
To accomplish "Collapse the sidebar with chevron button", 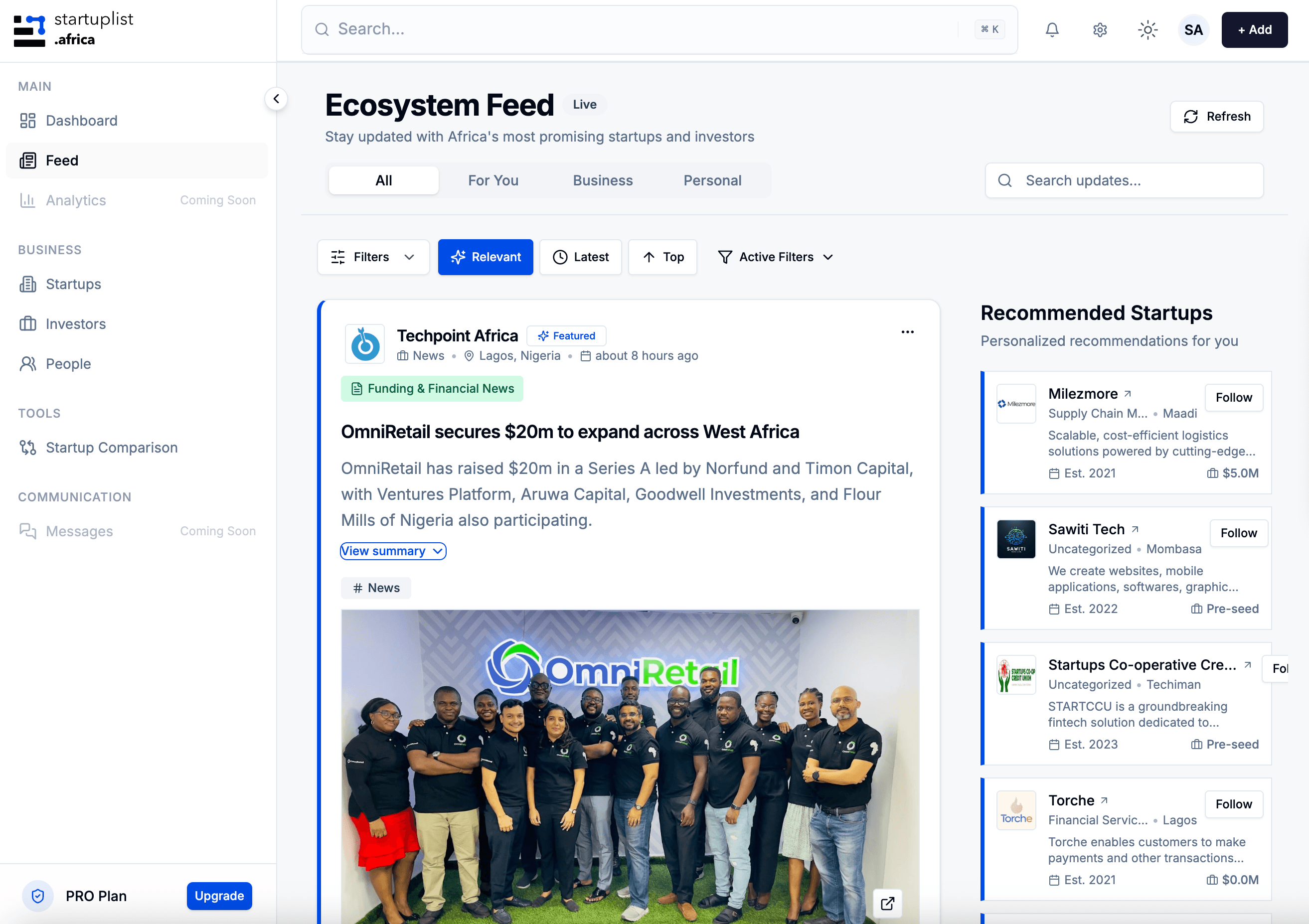I will 276,99.
